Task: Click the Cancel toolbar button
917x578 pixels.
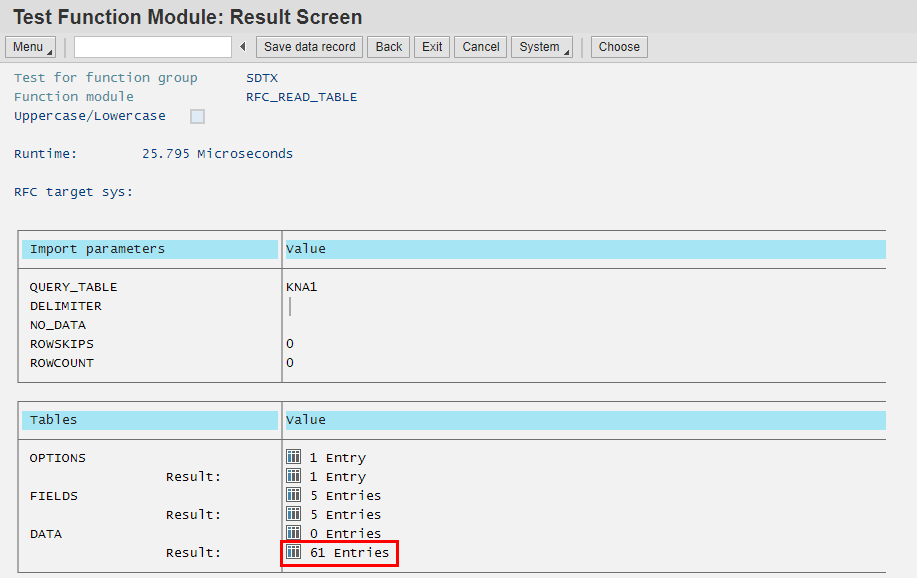Action: (481, 47)
